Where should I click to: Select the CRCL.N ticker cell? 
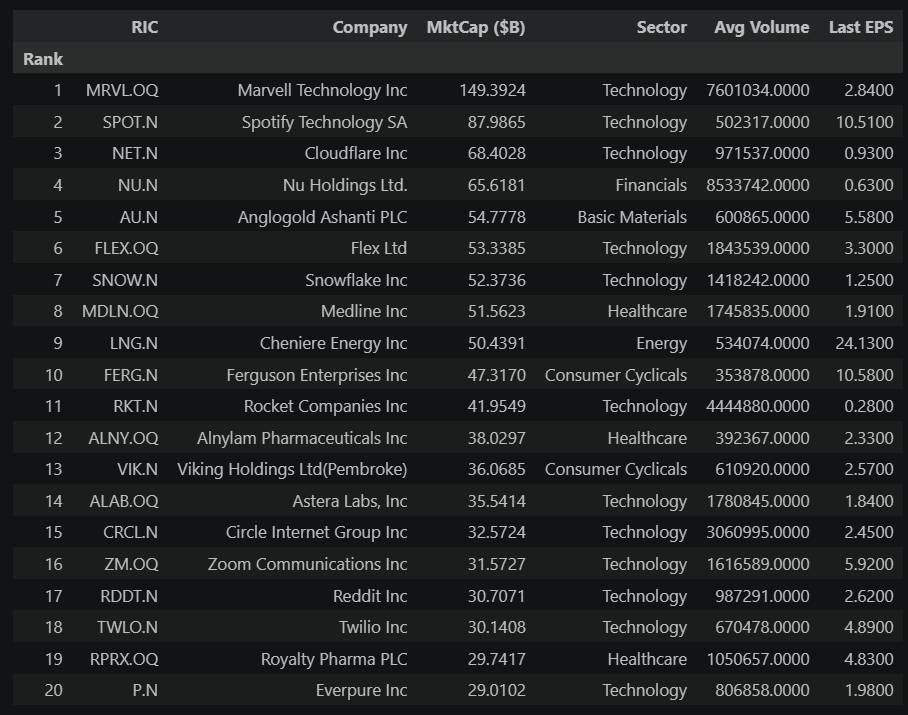point(130,533)
